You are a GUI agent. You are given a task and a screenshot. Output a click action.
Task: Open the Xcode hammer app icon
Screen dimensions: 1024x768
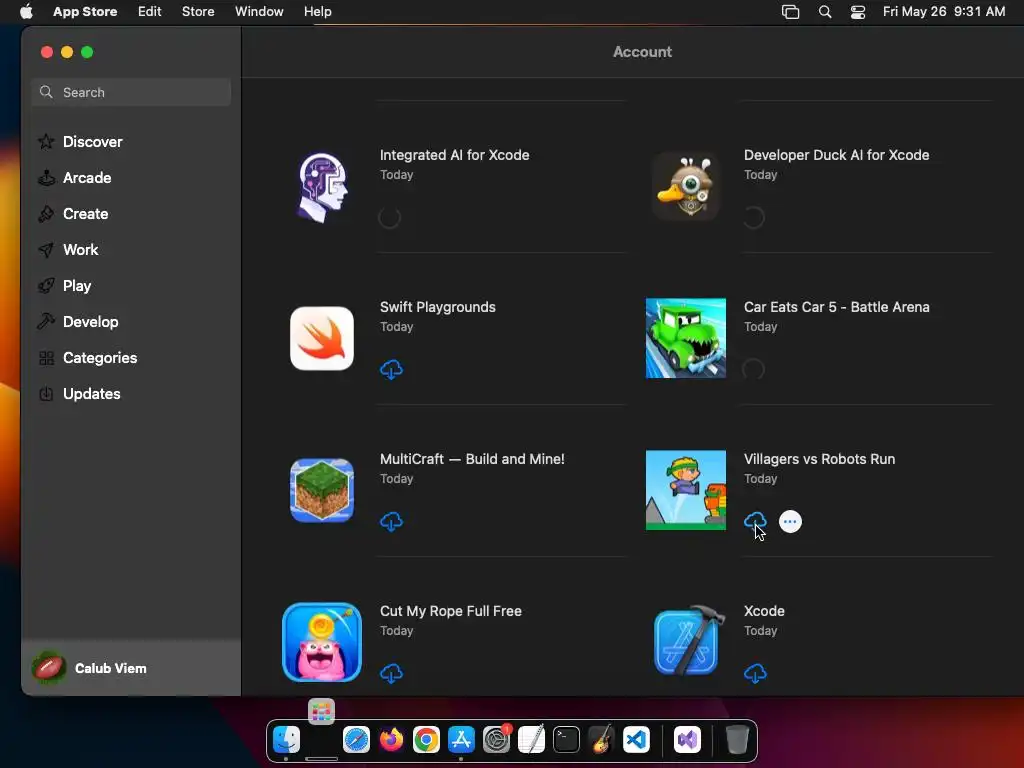pyautogui.click(x=689, y=641)
